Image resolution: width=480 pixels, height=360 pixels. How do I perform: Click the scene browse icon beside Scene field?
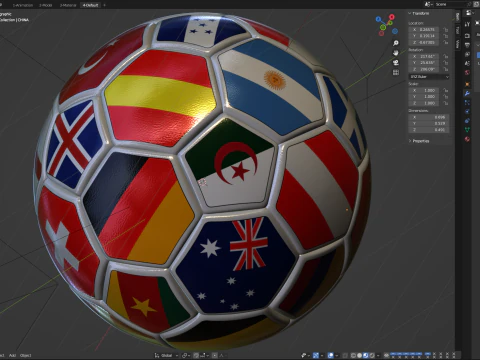click(x=429, y=4)
